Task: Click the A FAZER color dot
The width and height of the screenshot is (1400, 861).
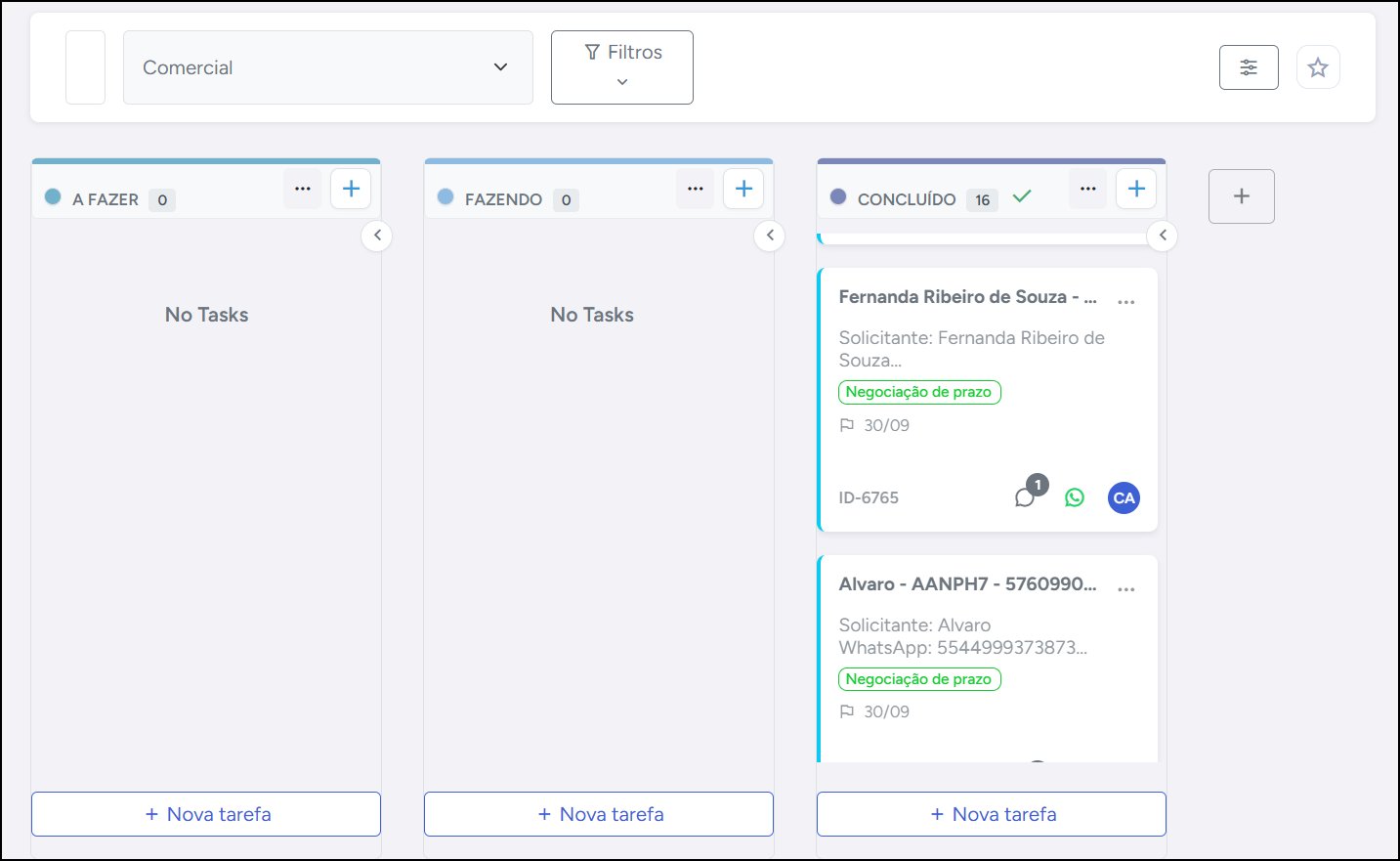Action: [x=54, y=197]
